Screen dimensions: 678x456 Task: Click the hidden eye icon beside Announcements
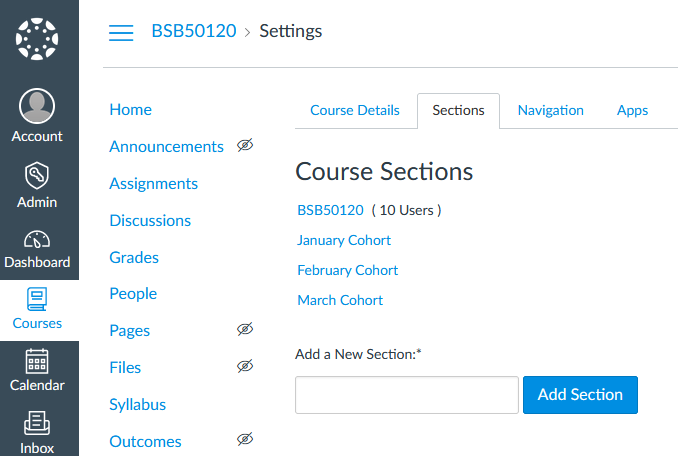245,146
